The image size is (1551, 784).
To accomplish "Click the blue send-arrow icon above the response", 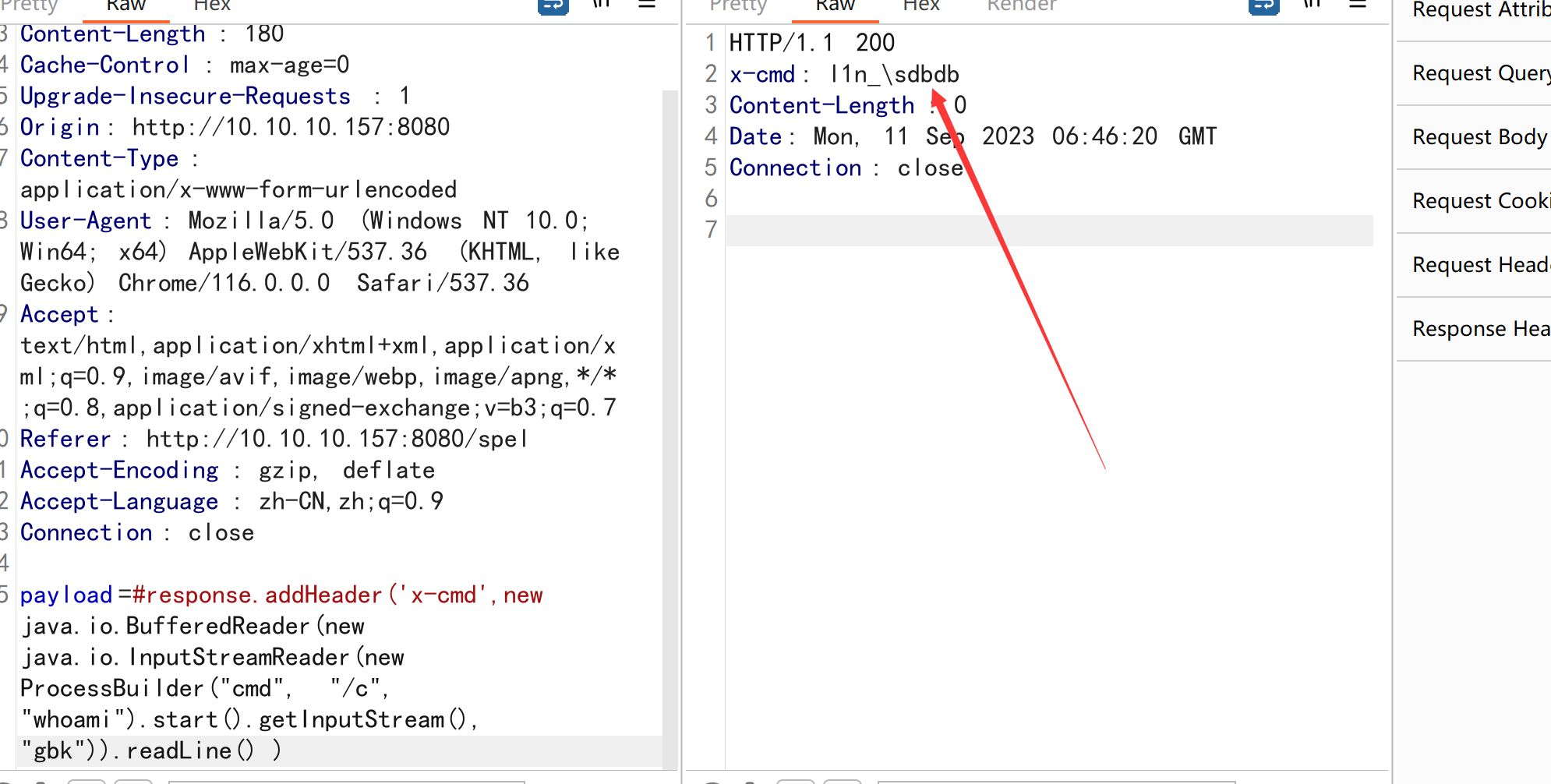I will coord(1263,6).
